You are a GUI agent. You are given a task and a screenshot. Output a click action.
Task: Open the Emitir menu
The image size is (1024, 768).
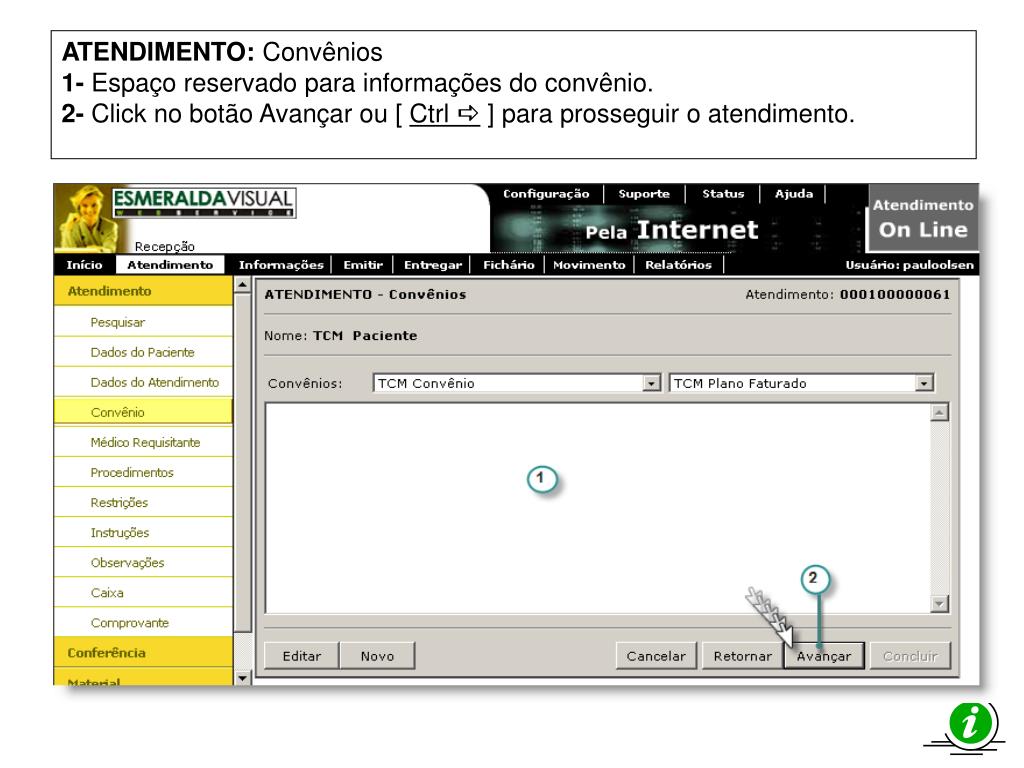[363, 264]
